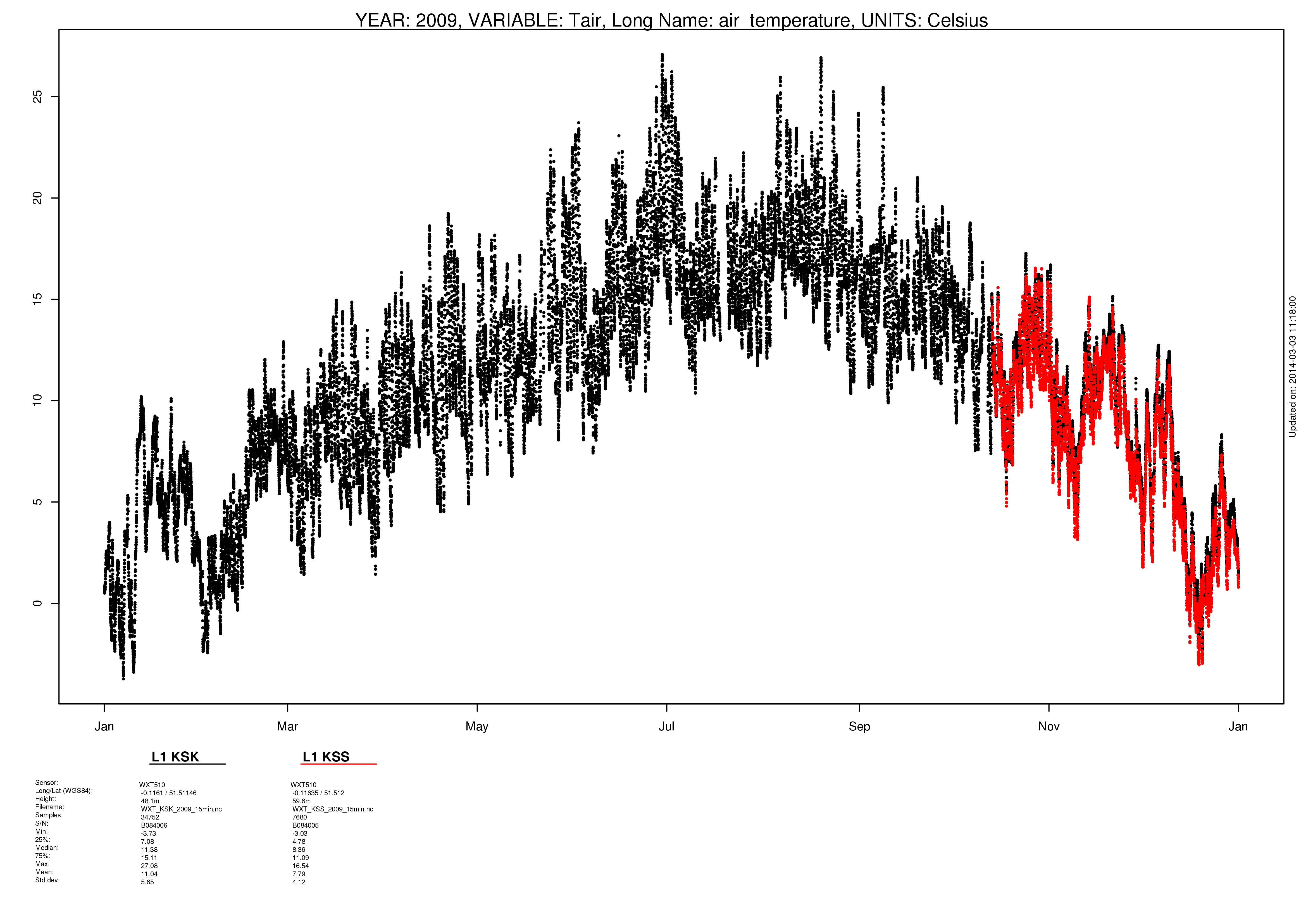This screenshot has height=924, width=1306.
Task: Click the serial number B084005
Action: tap(306, 826)
